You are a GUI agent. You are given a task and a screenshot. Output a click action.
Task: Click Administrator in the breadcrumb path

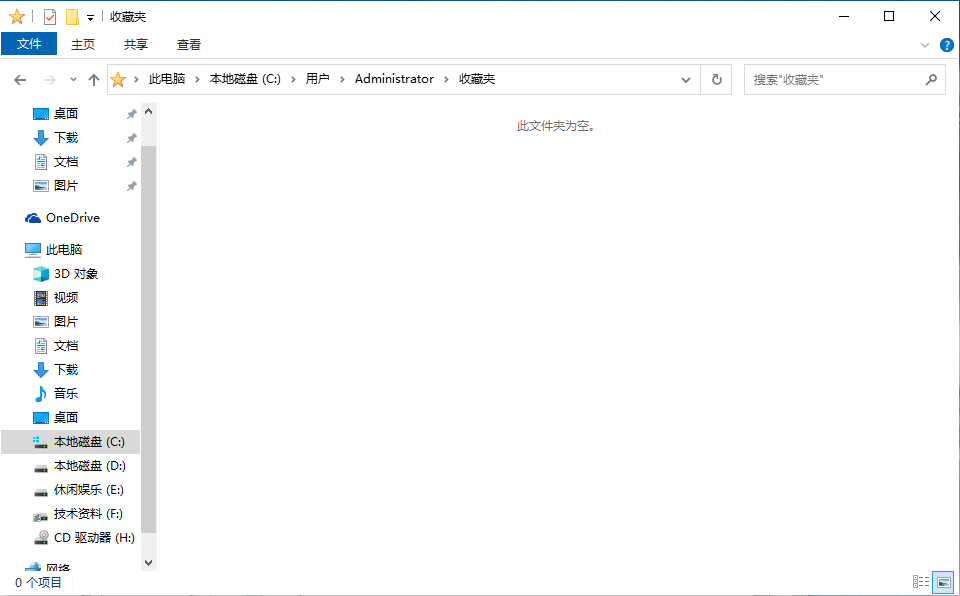[x=394, y=79]
